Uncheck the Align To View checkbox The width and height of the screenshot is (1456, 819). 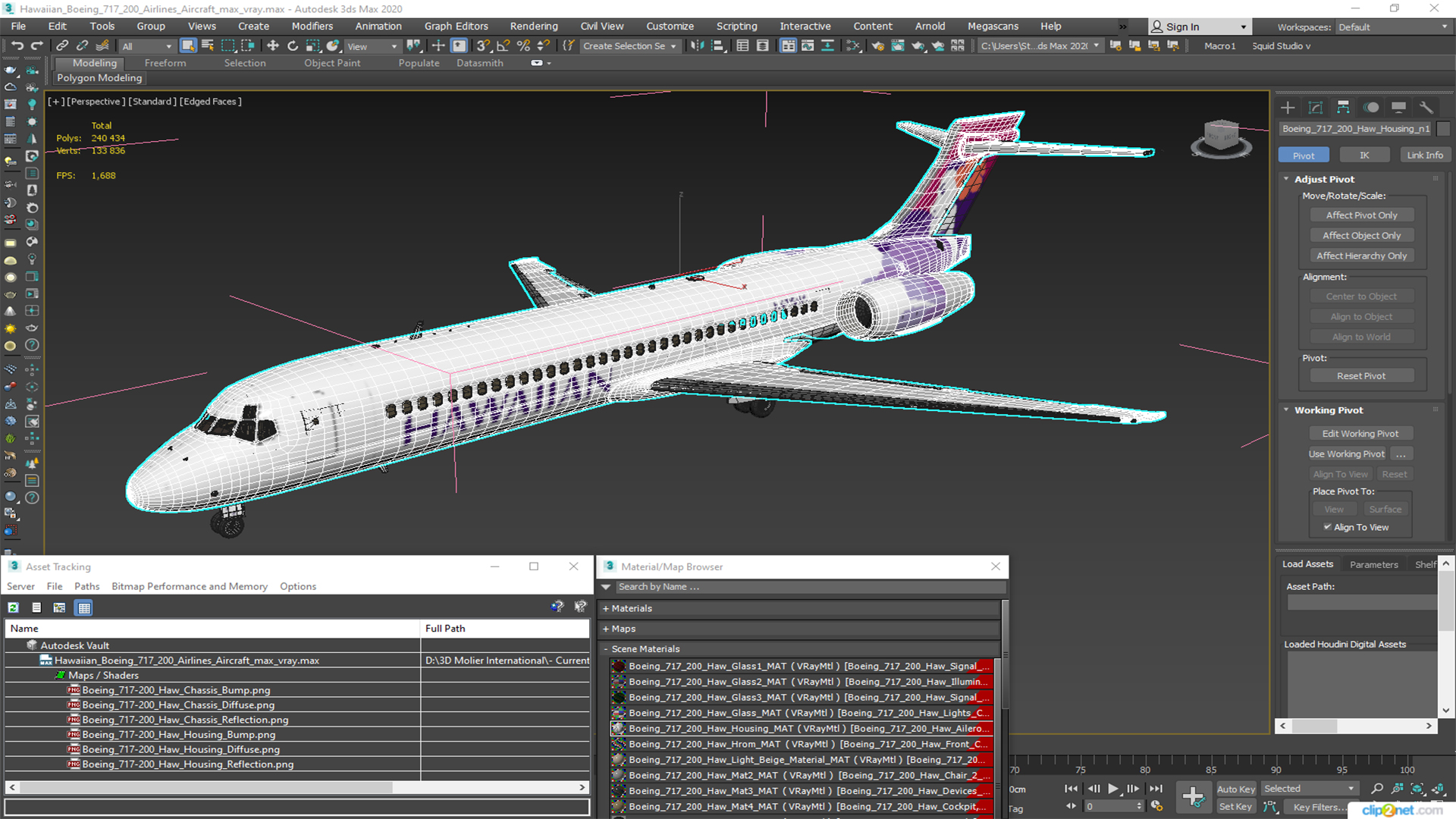click(1327, 527)
